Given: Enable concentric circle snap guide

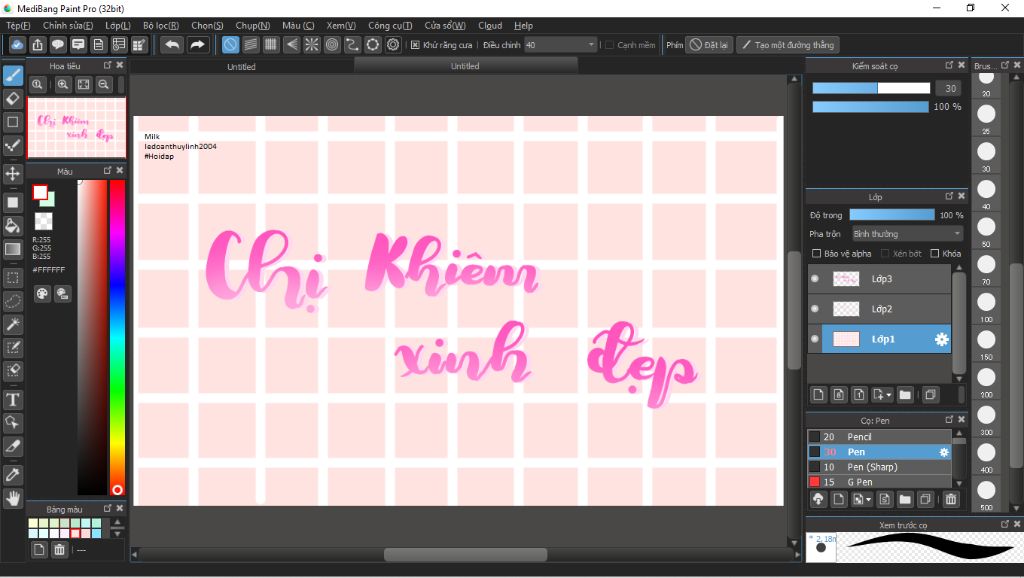Looking at the screenshot, I should pos(332,44).
